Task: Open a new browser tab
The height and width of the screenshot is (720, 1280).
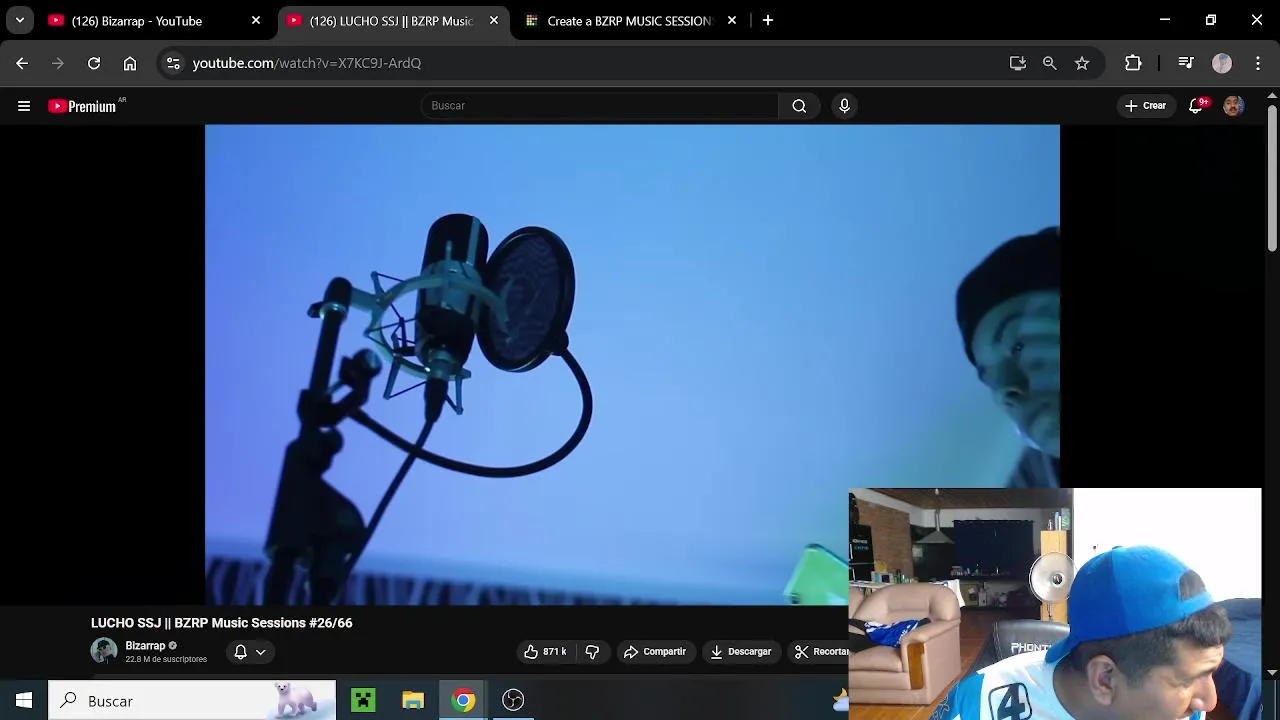Action: 768,20
